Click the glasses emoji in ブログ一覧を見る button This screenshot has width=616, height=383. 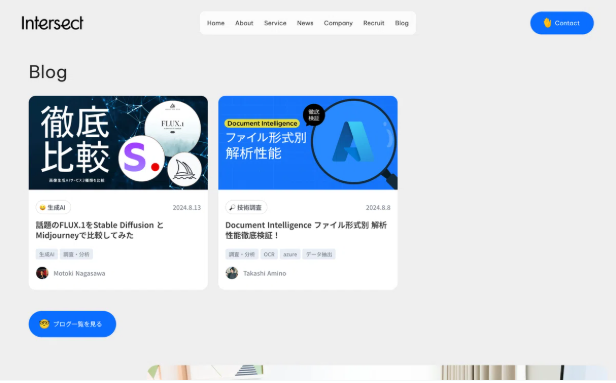coord(44,324)
